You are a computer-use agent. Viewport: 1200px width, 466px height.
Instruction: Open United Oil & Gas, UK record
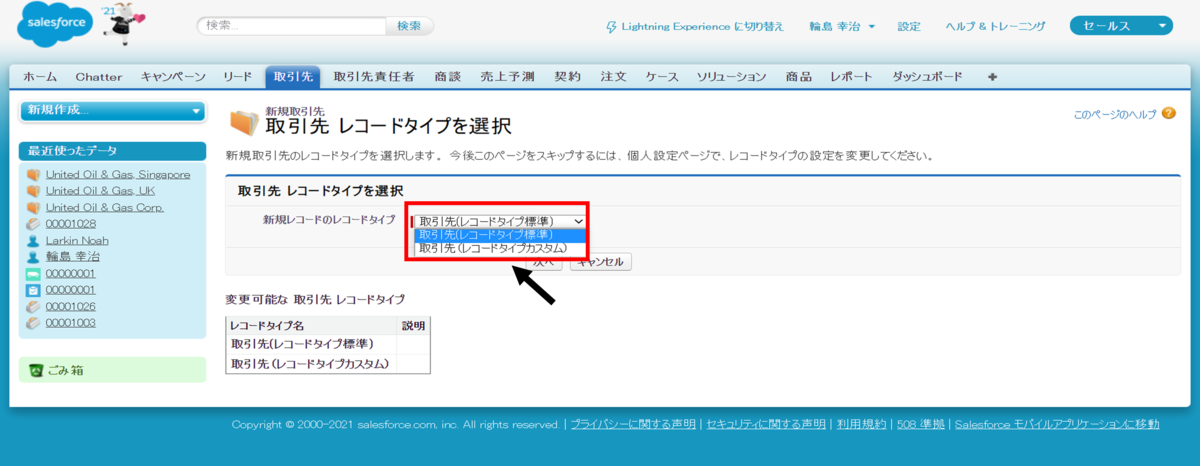(100, 191)
